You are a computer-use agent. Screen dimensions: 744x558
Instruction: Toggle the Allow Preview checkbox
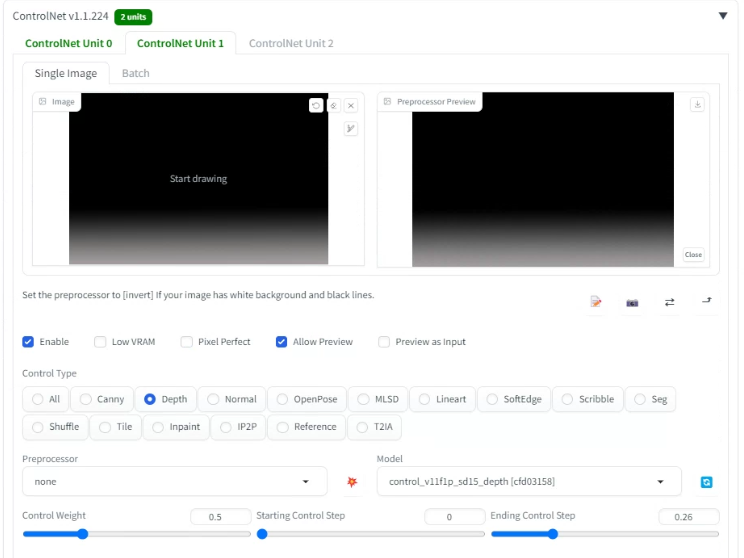pyautogui.click(x=281, y=342)
